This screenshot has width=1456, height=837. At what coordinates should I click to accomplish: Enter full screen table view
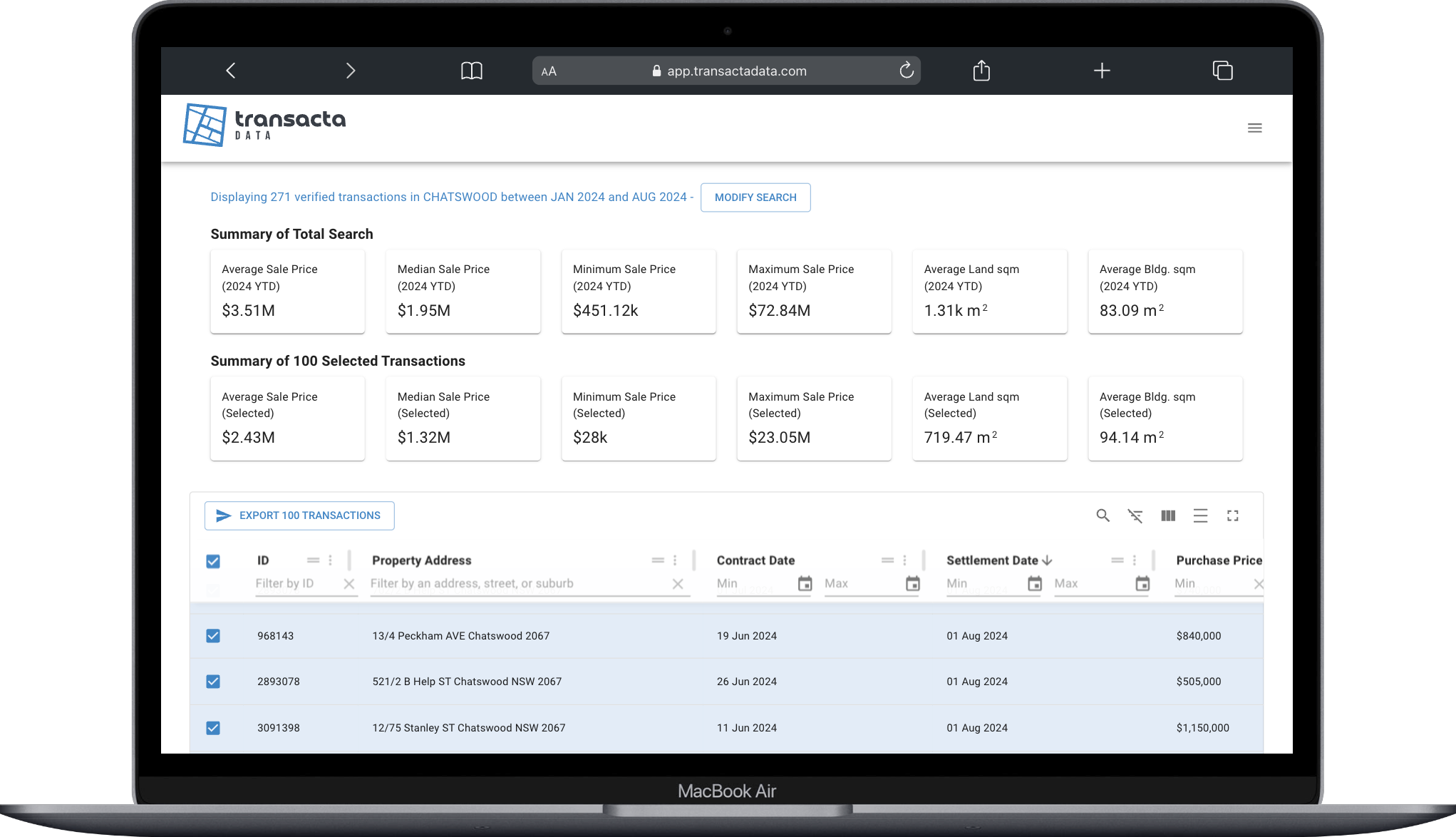[1233, 515]
